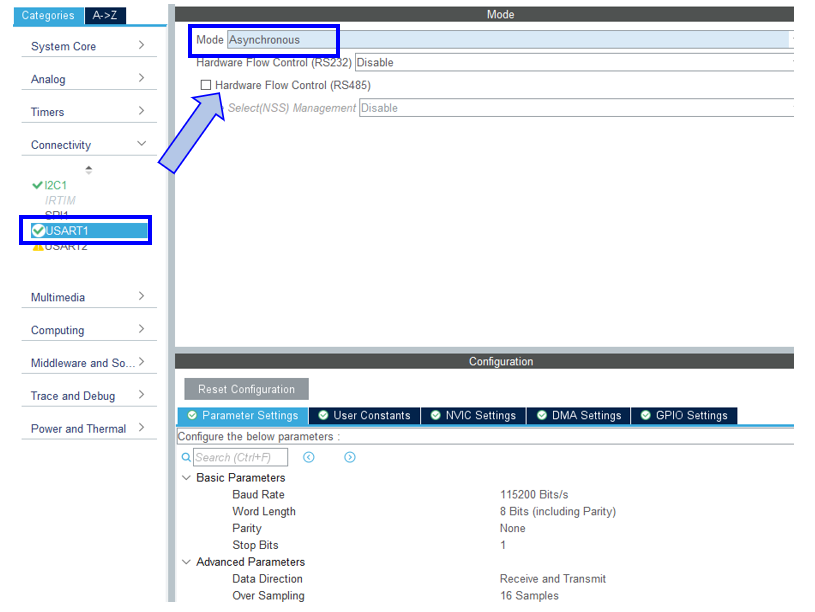Click green check icon on DMA Settings tab
Screen dimensions: 815x612
point(542,415)
